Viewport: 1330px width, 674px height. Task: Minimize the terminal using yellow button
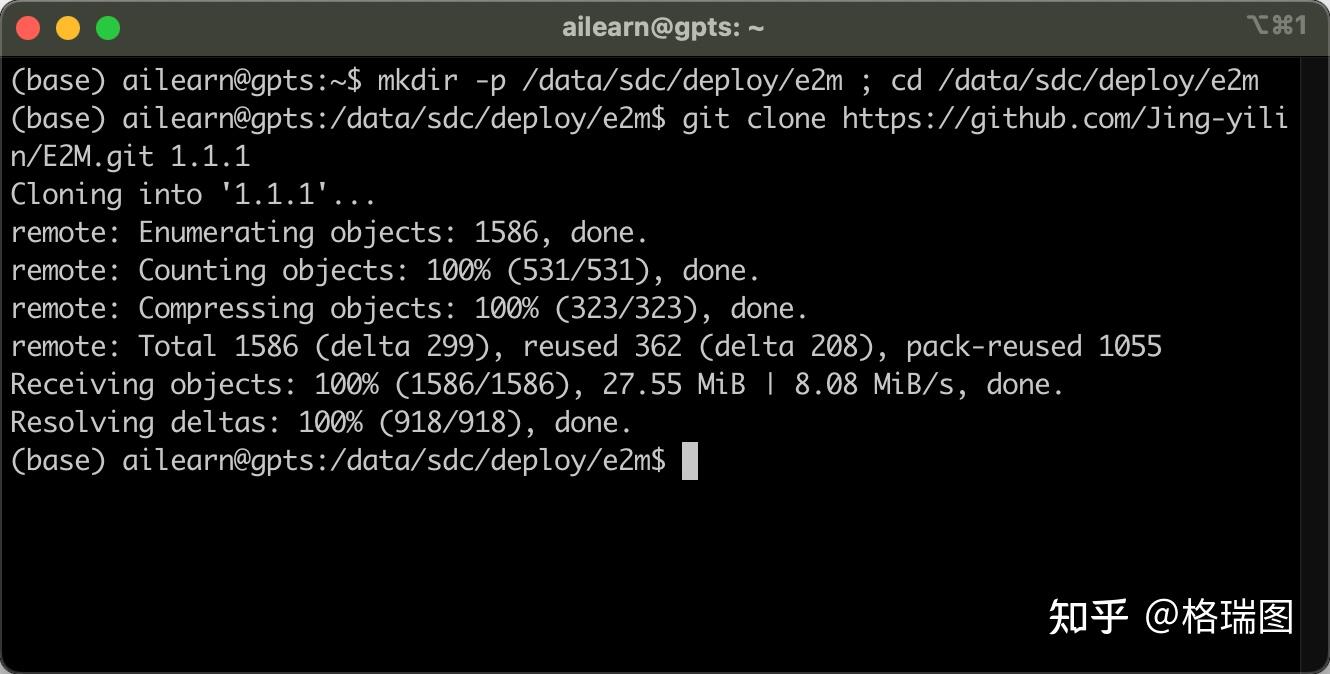68,28
